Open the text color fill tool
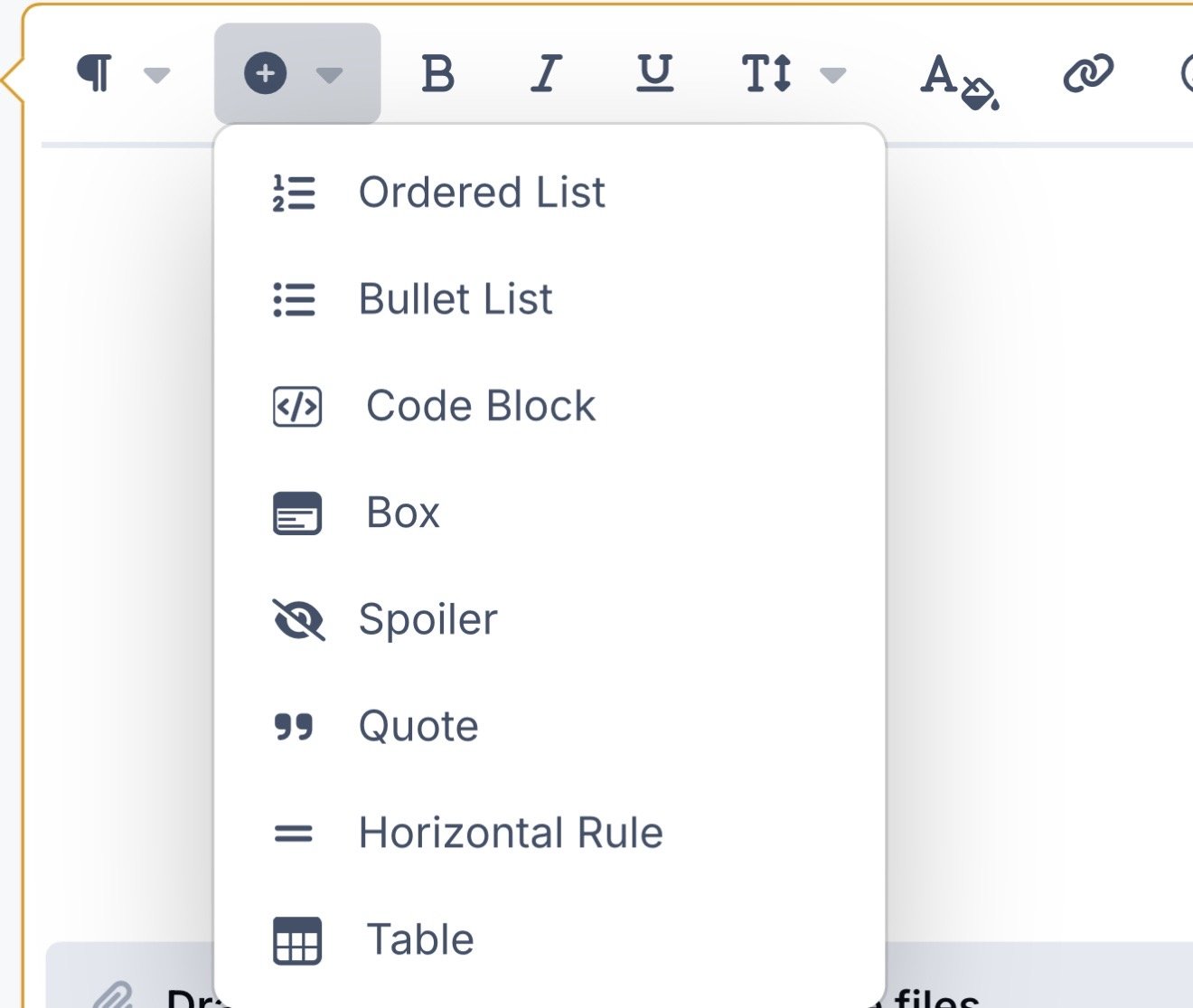Viewport: 1193px width, 1008px height. click(959, 81)
